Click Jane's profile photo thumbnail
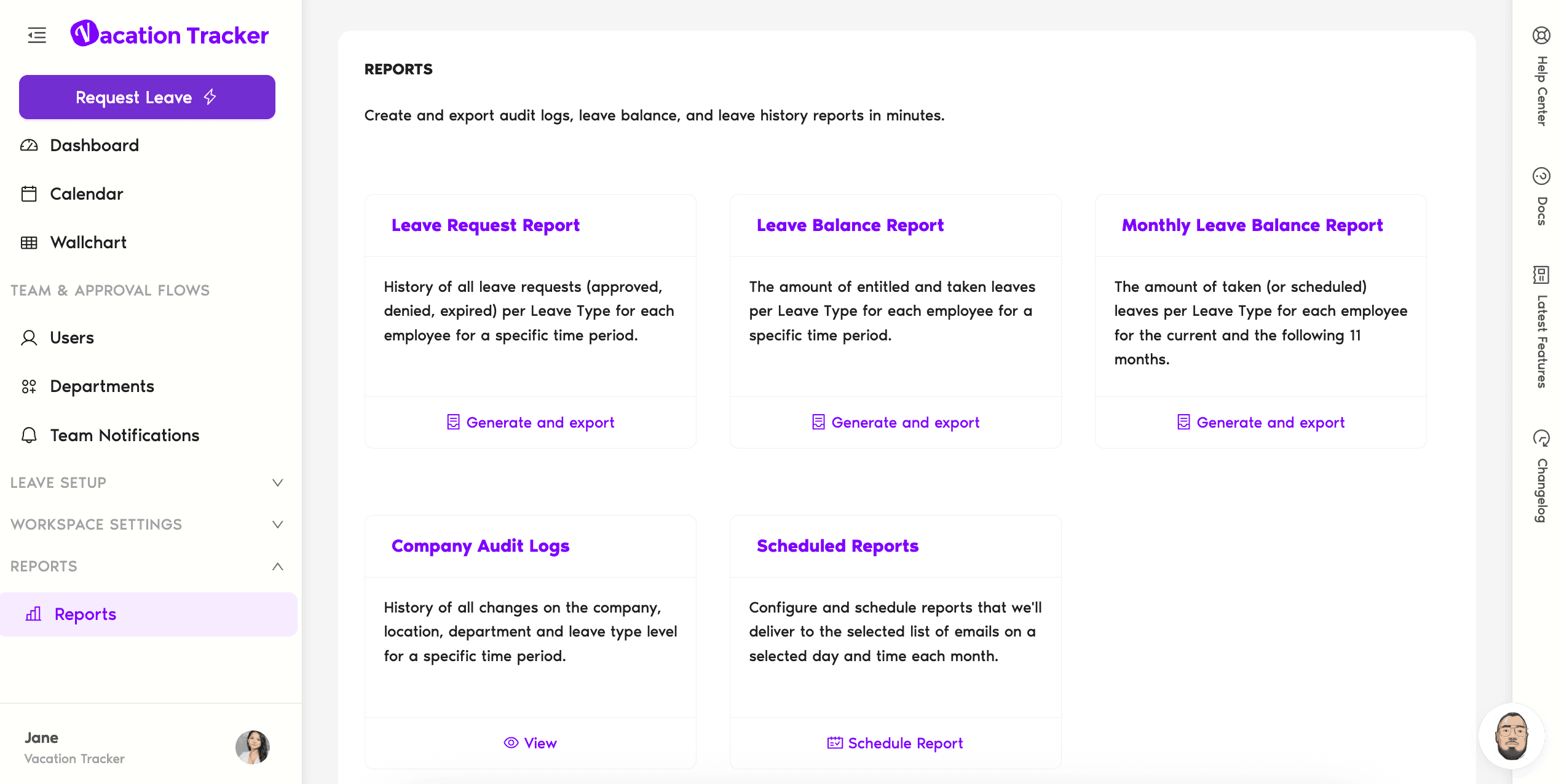The height and width of the screenshot is (784, 1564). pyautogui.click(x=253, y=747)
